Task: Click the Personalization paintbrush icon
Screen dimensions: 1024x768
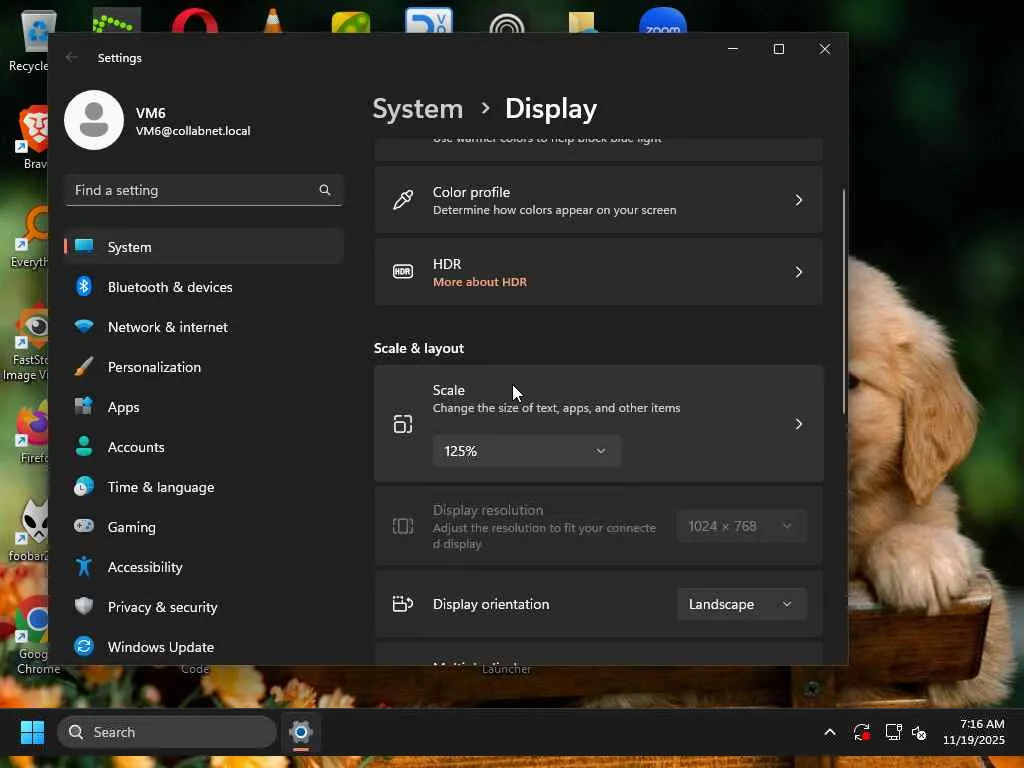Action: (x=84, y=366)
